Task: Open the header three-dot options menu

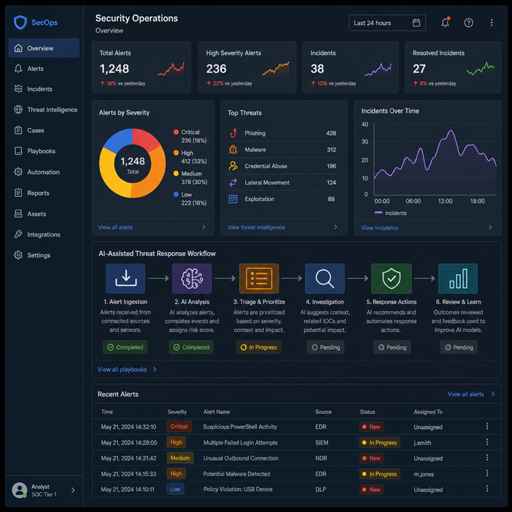Action: (491, 23)
